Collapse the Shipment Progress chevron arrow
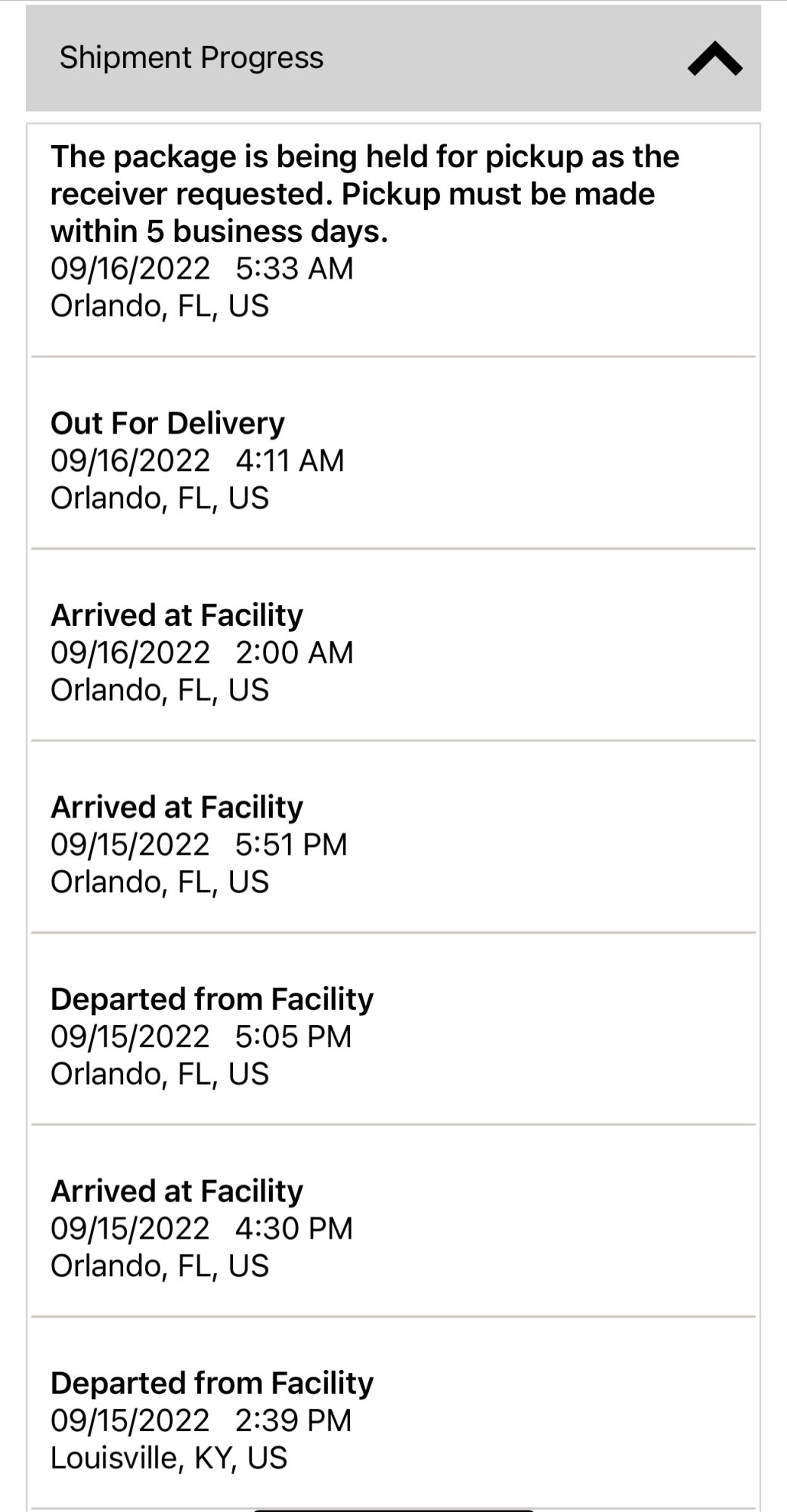Image resolution: width=787 pixels, height=1512 pixels. 714,59
